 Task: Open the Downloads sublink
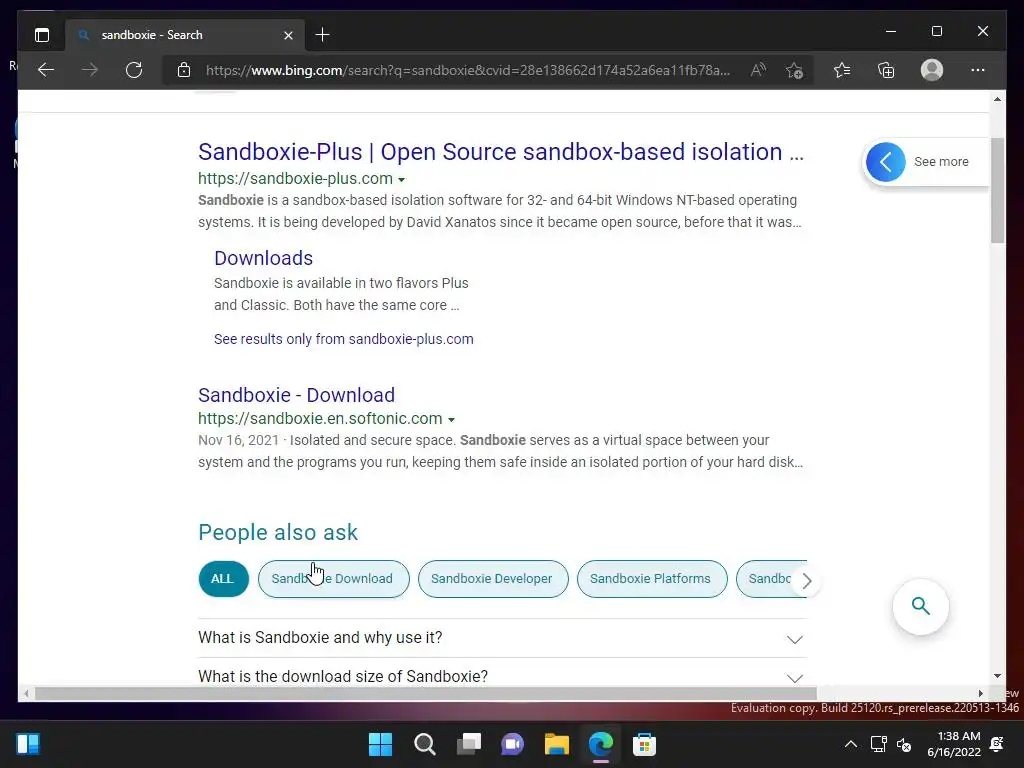point(263,258)
